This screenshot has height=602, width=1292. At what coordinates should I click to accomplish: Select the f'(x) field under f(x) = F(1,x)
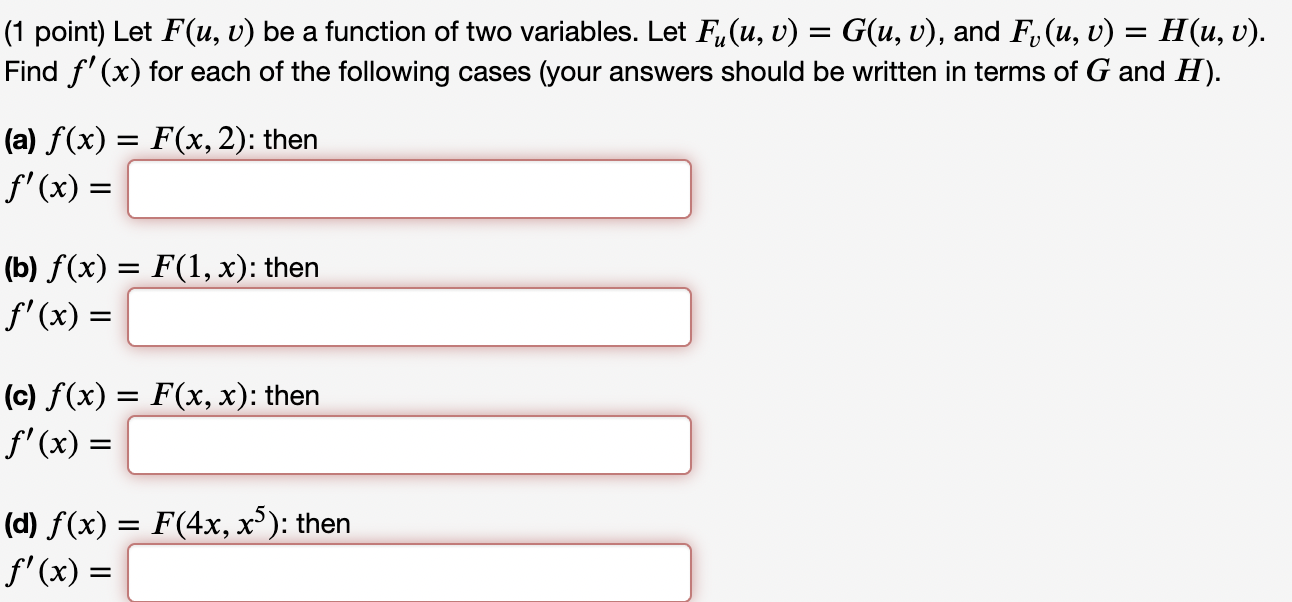click(410, 317)
